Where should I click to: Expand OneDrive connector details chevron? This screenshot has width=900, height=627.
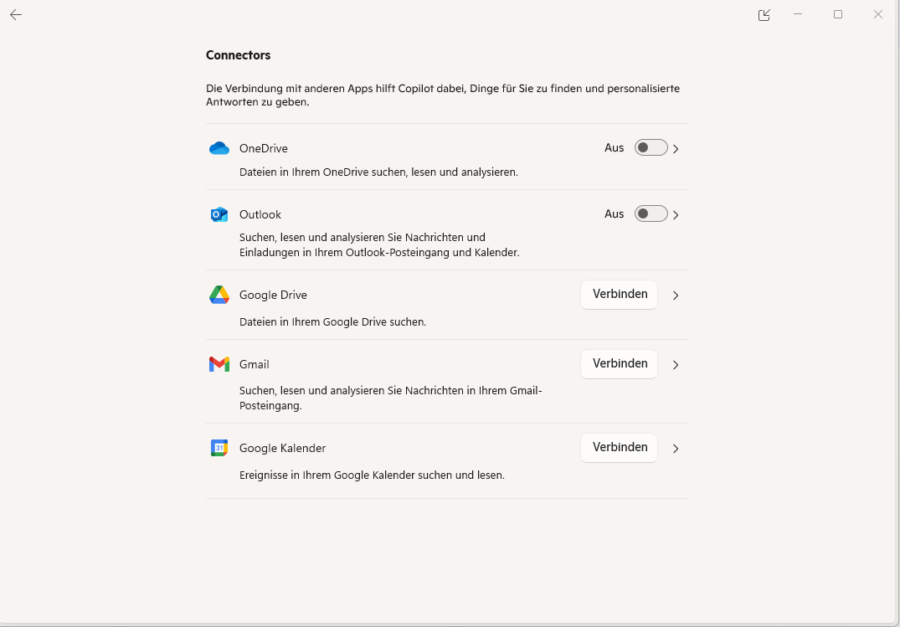[676, 149]
